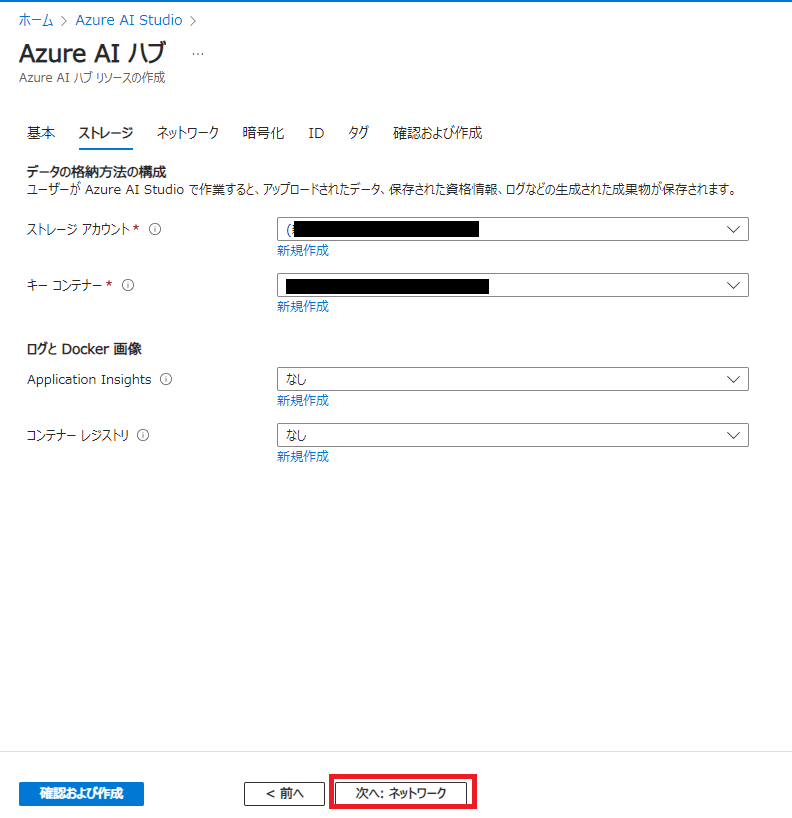Viewport: 792px width, 818px height.
Task: Expand the Application Insights dropdown
Action: pyautogui.click(x=513, y=379)
